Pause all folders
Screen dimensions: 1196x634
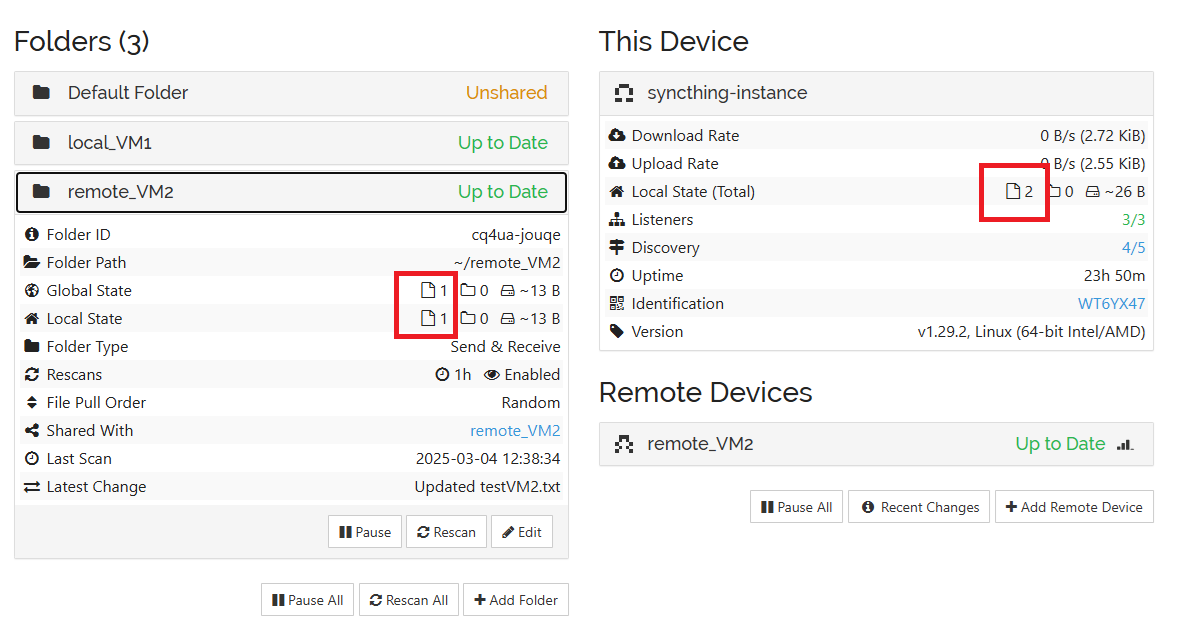click(307, 600)
